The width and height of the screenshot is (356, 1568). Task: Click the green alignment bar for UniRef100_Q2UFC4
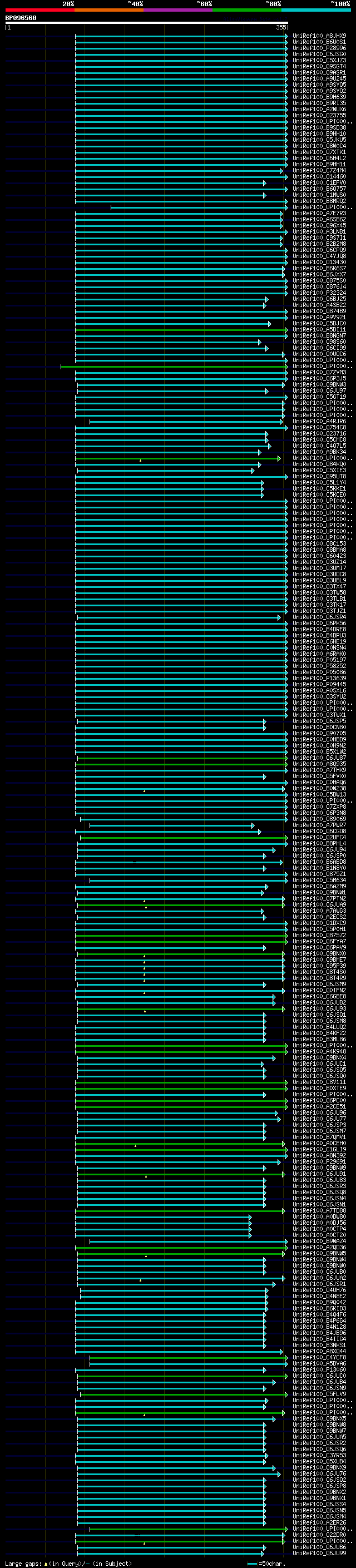(x=183, y=838)
